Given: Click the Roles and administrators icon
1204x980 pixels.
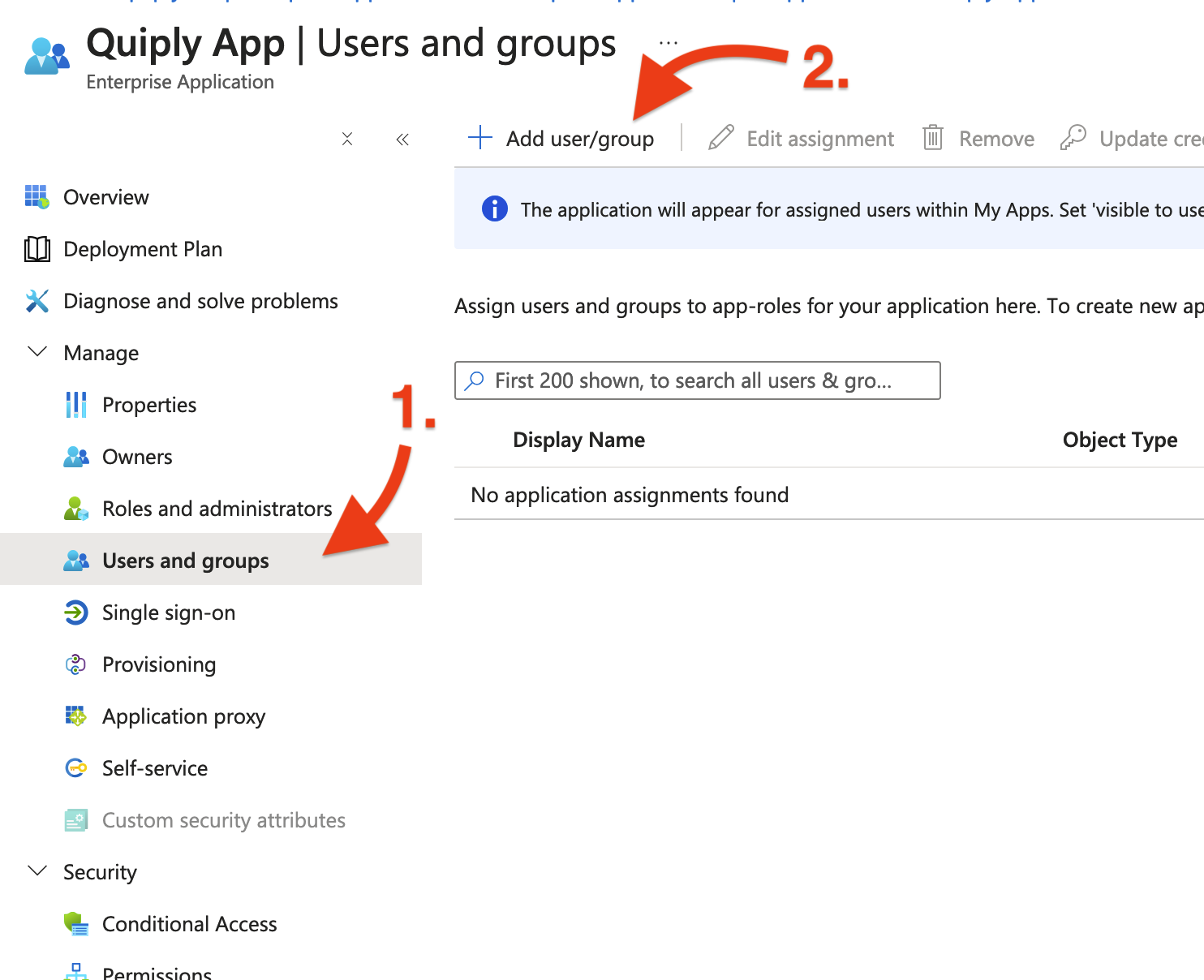Looking at the screenshot, I should coord(76,509).
